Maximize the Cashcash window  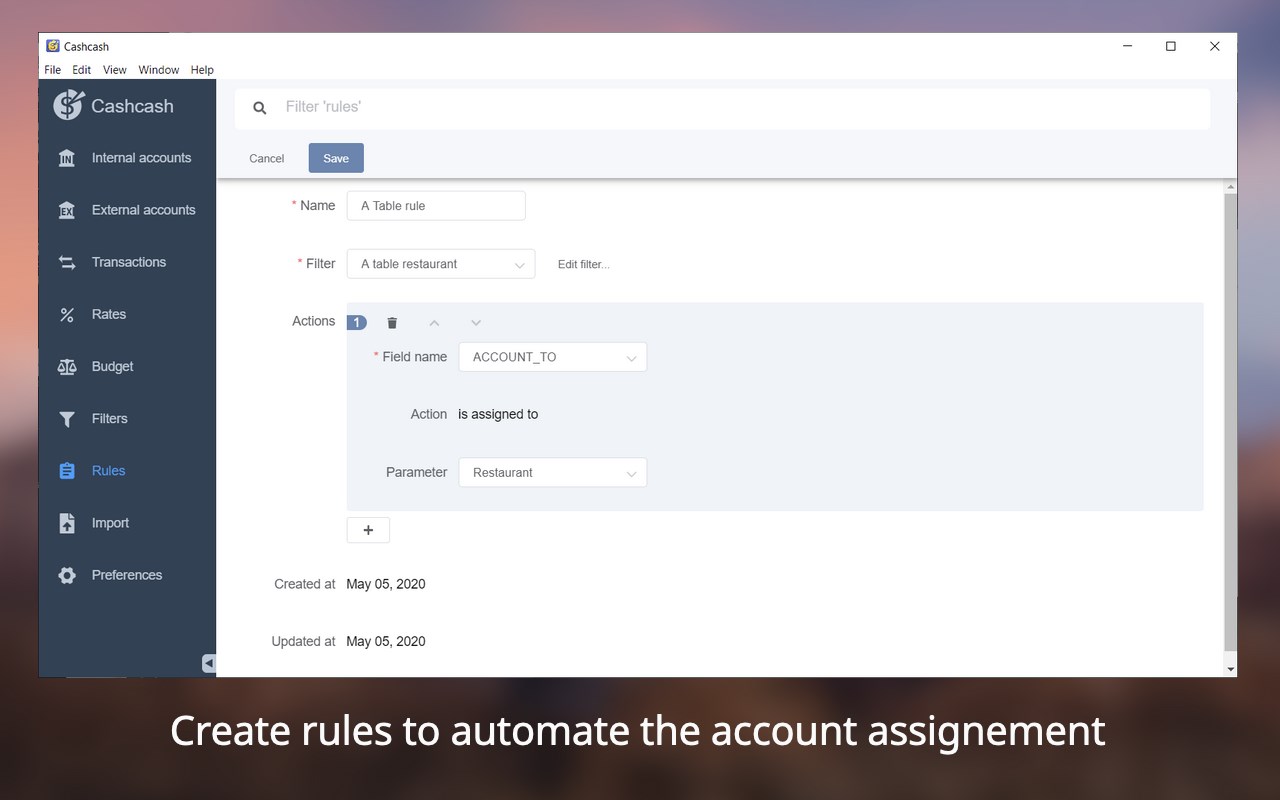click(x=1171, y=46)
